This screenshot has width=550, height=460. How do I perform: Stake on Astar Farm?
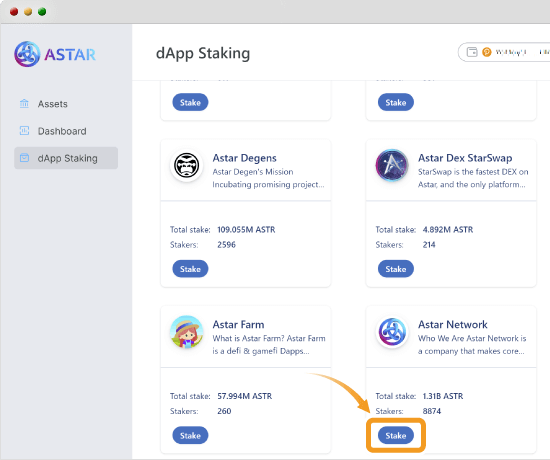click(190, 435)
